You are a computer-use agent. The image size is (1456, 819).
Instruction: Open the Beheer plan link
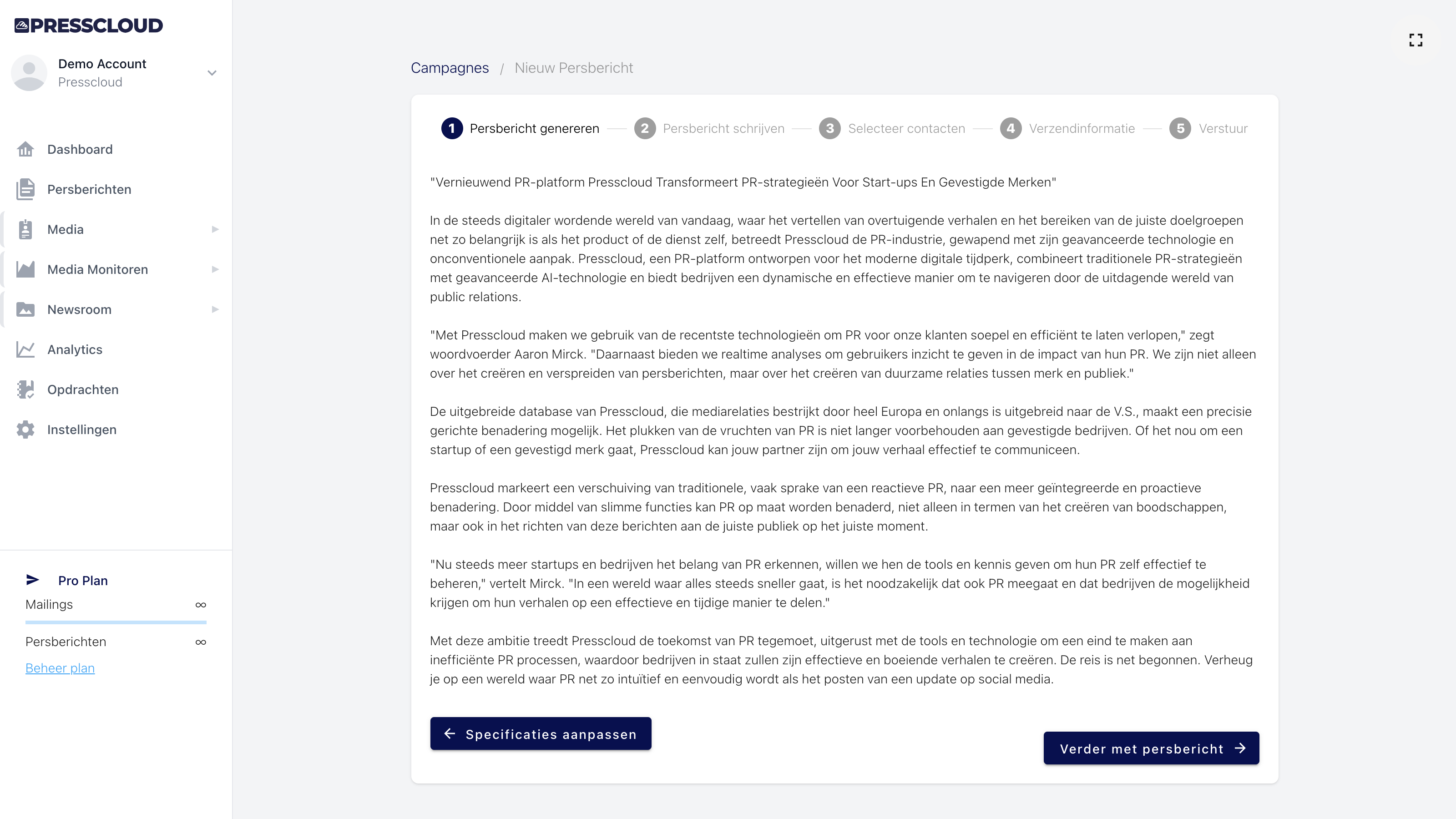click(60, 668)
